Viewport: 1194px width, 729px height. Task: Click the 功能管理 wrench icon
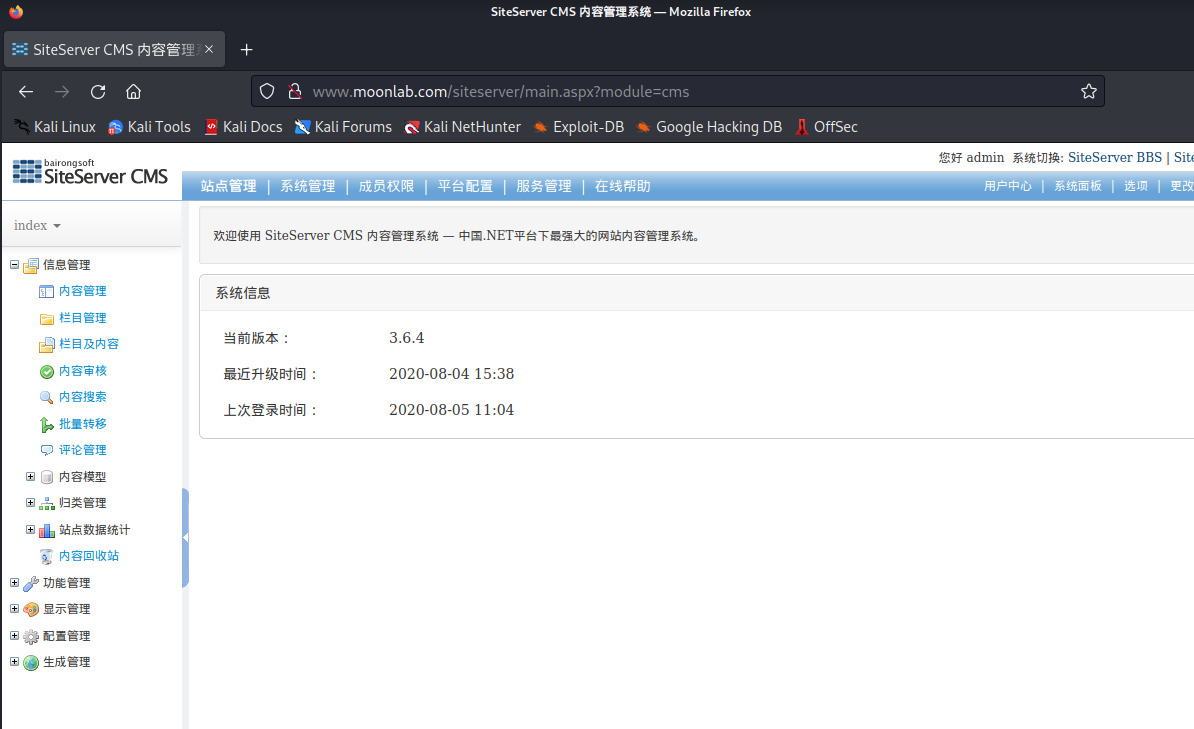30,584
